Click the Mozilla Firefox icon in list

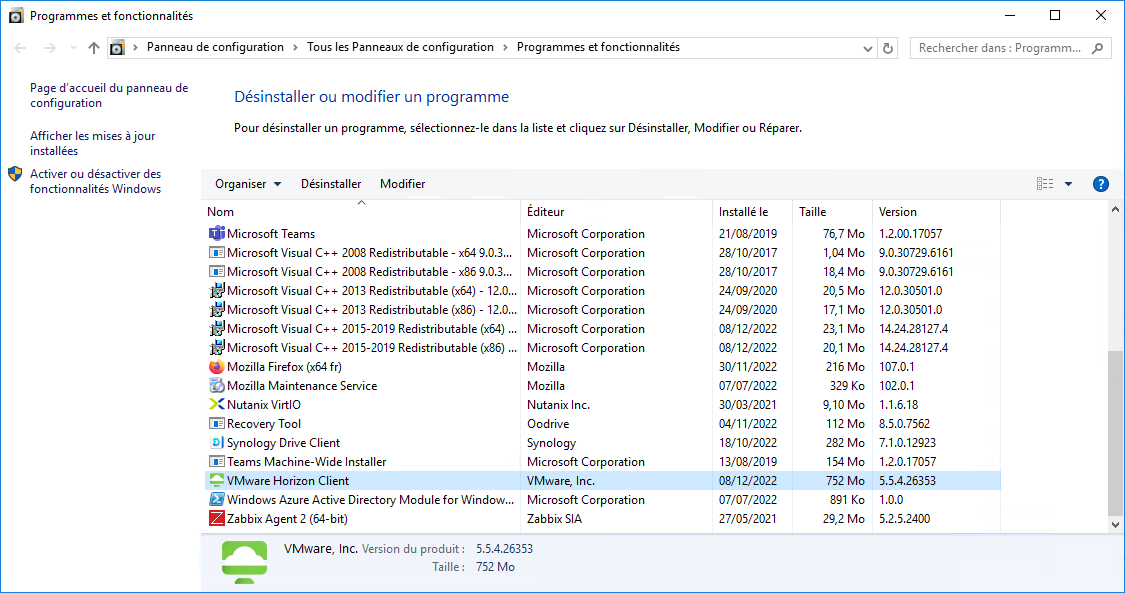(x=216, y=366)
